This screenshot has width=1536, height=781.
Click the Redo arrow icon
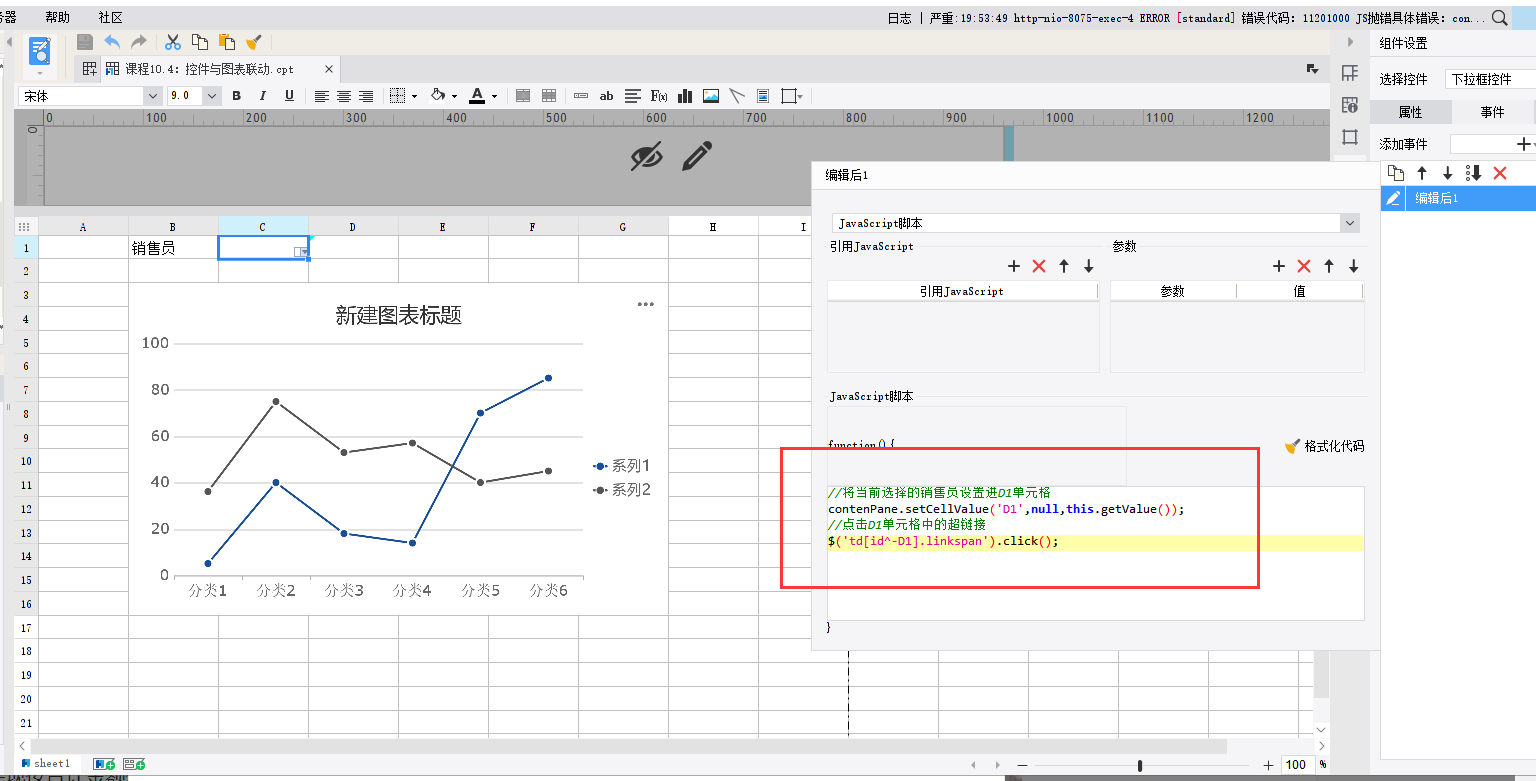139,42
